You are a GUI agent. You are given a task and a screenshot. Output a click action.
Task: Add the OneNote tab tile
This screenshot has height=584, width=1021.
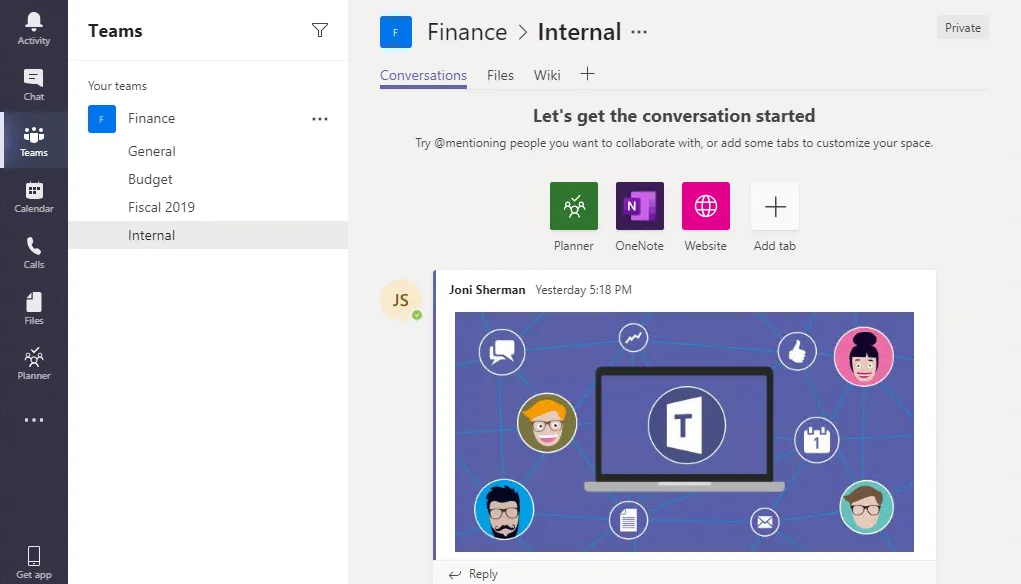click(640, 207)
